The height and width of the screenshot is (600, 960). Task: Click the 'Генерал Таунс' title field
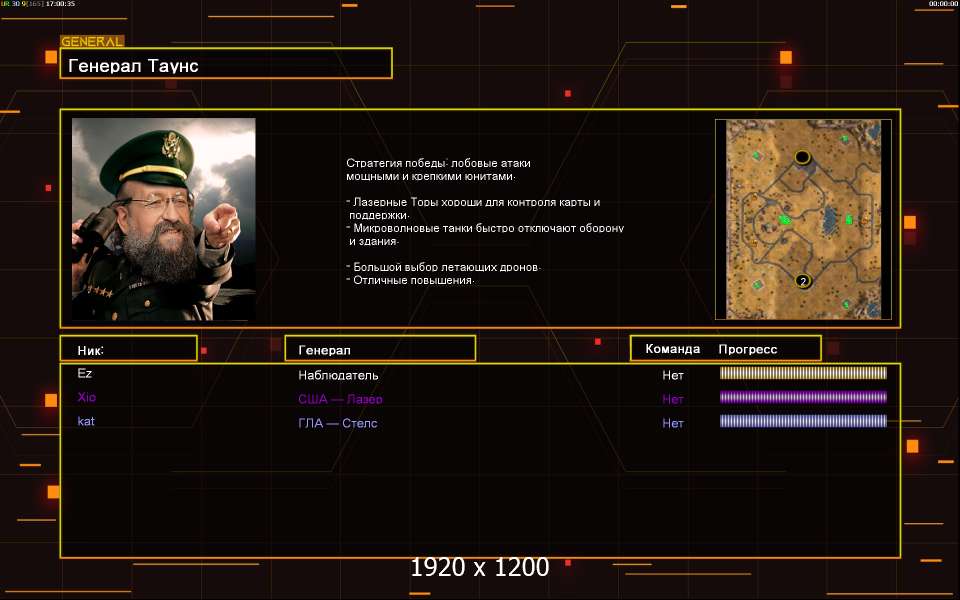click(226, 63)
